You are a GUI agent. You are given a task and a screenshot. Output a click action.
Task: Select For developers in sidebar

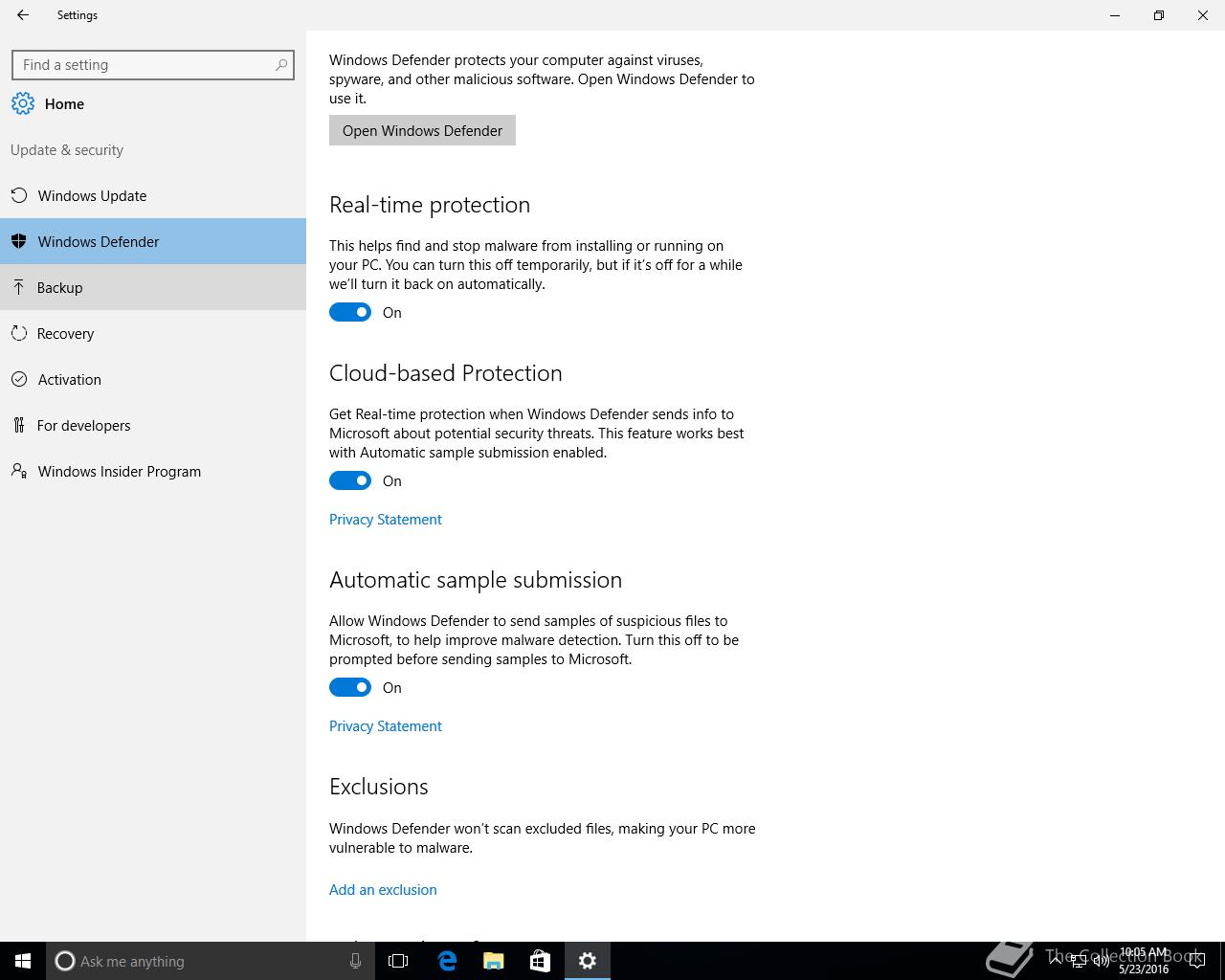(153, 425)
